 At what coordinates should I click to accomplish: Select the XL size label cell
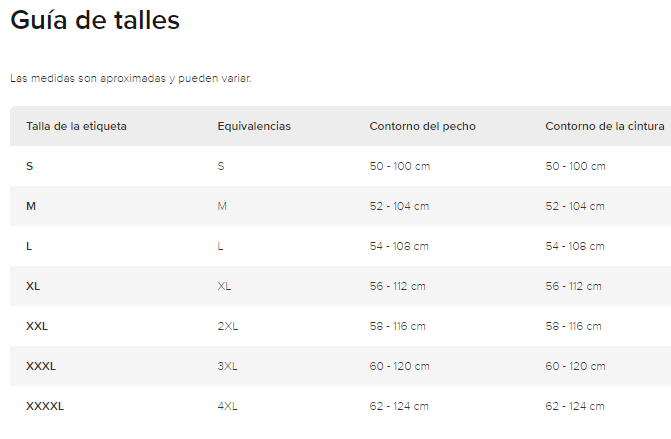pos(33,286)
